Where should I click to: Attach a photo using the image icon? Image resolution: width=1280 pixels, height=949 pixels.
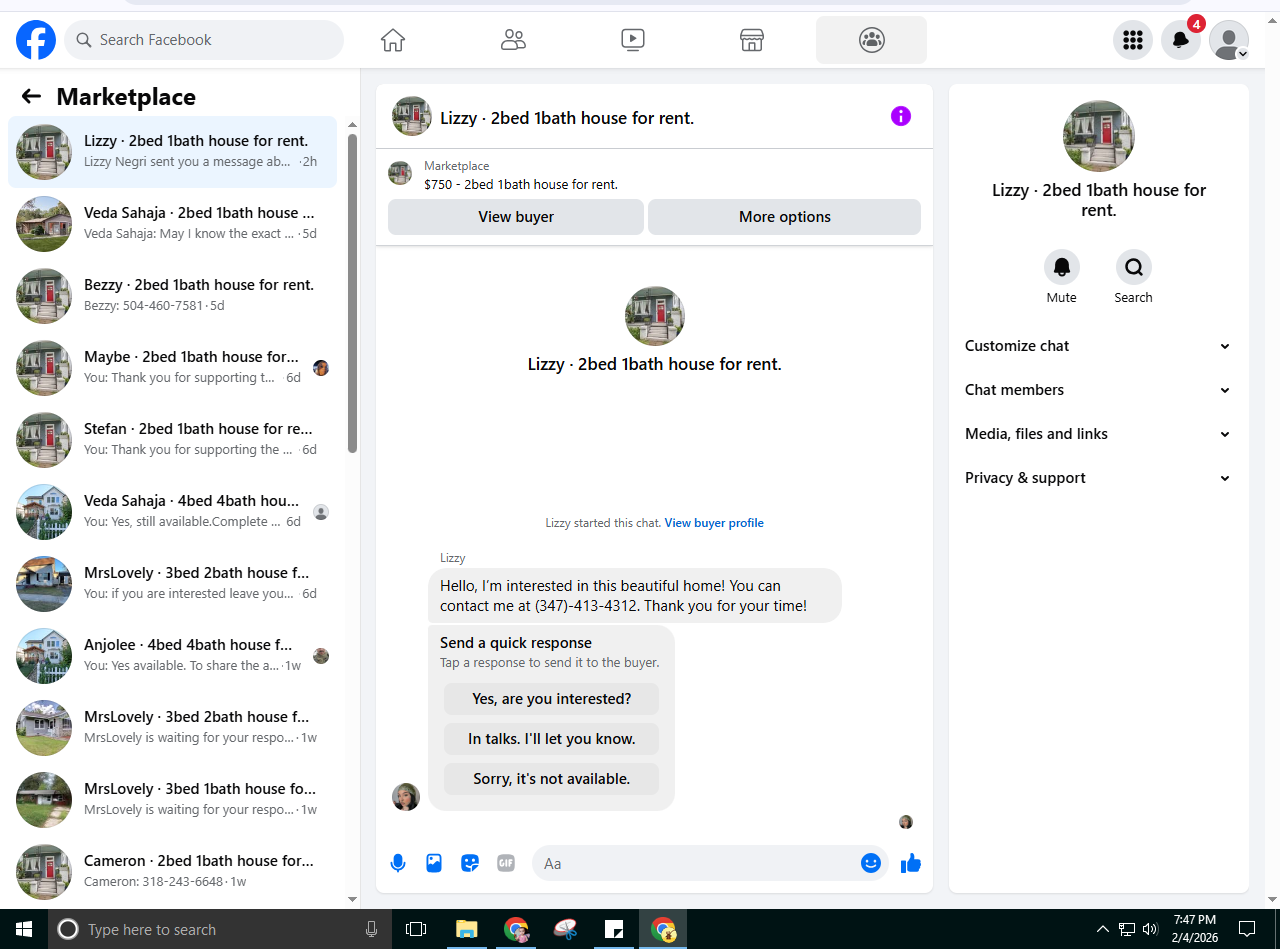tap(434, 863)
